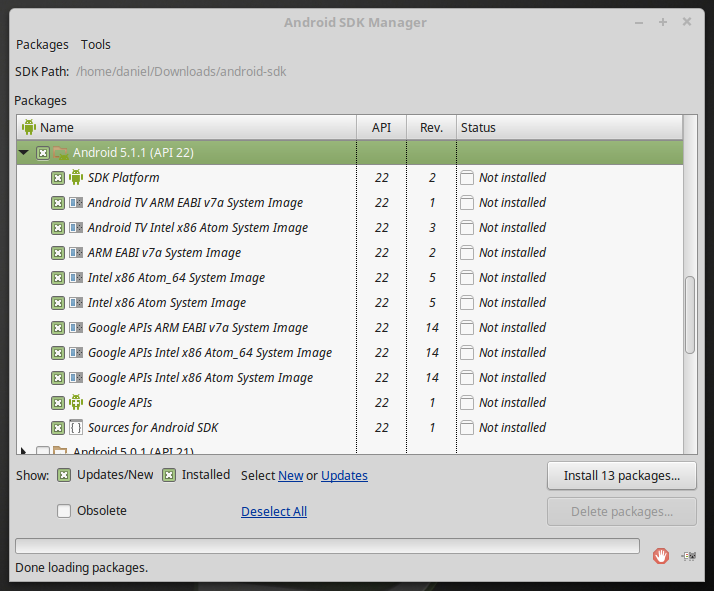Viewport: 714px width, 591px height.
Task: Uncheck Android TV ARM EABI v7a System Image
Action: pyautogui.click(x=58, y=203)
